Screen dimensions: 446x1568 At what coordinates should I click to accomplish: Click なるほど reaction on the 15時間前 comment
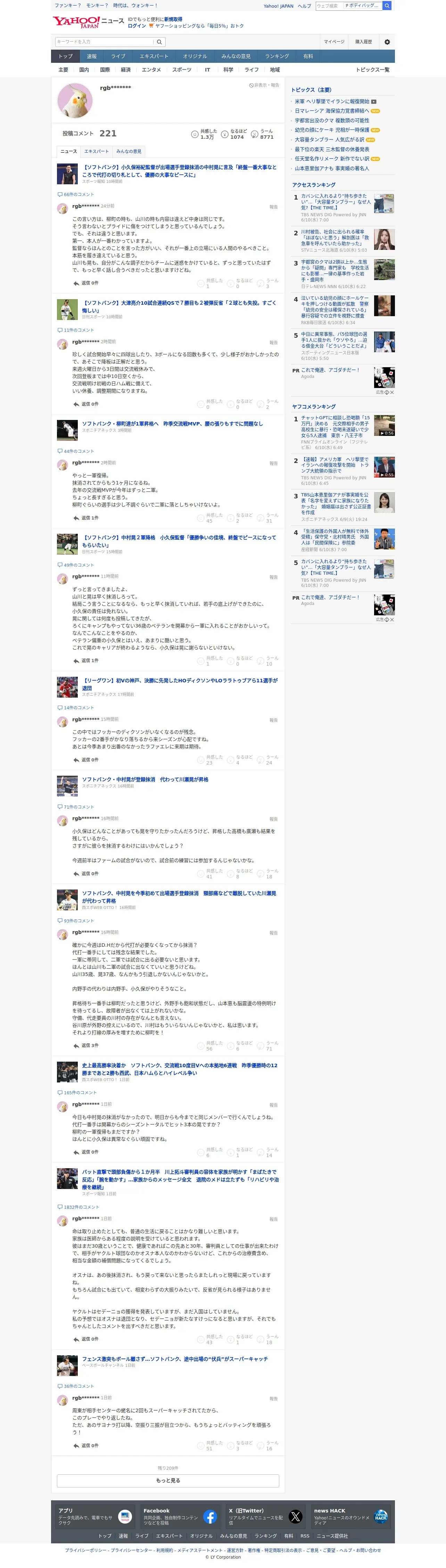coord(239,760)
